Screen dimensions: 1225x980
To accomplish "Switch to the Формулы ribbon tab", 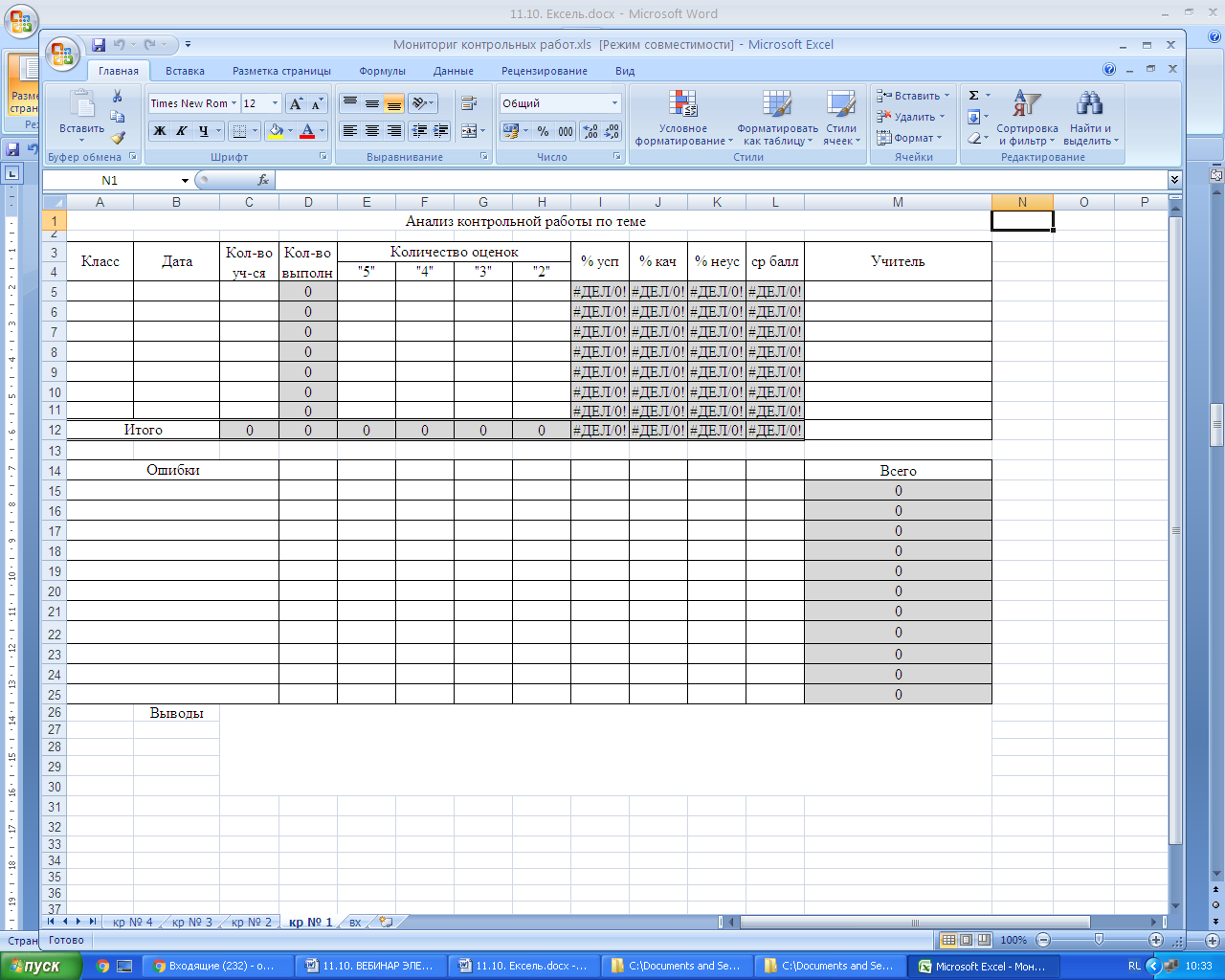I will (x=382, y=71).
